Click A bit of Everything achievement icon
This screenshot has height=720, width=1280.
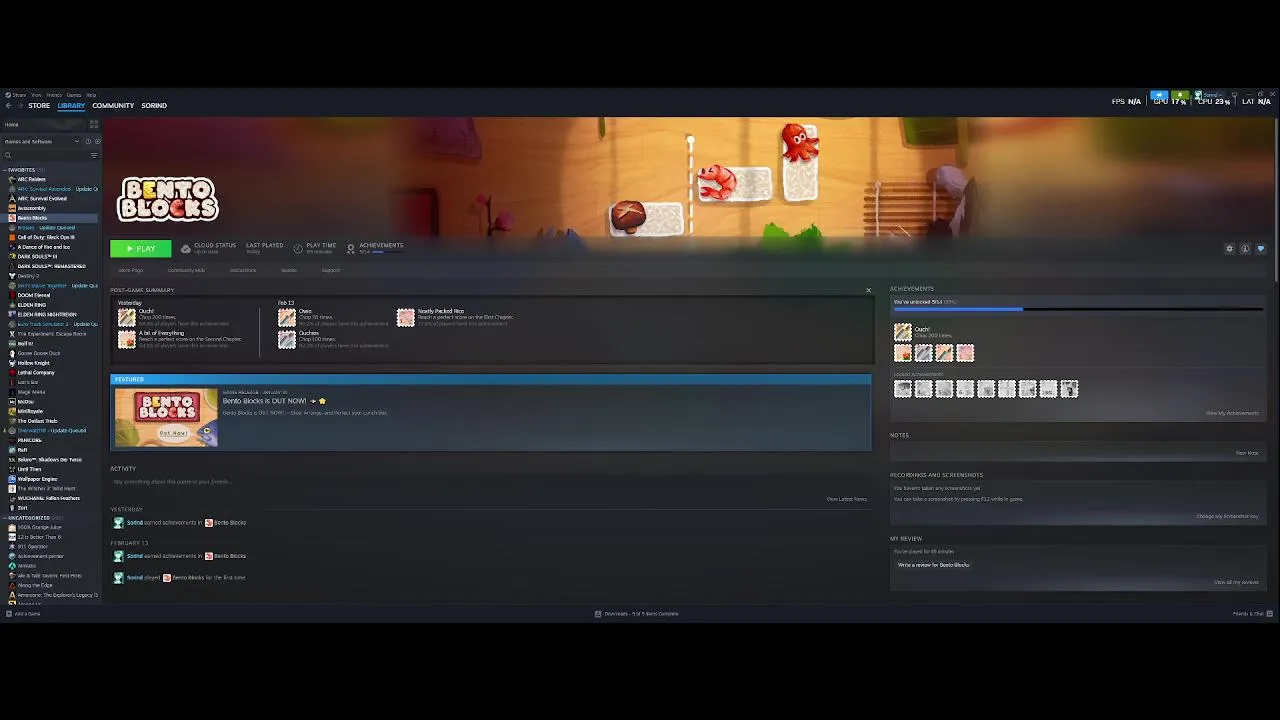(x=127, y=339)
